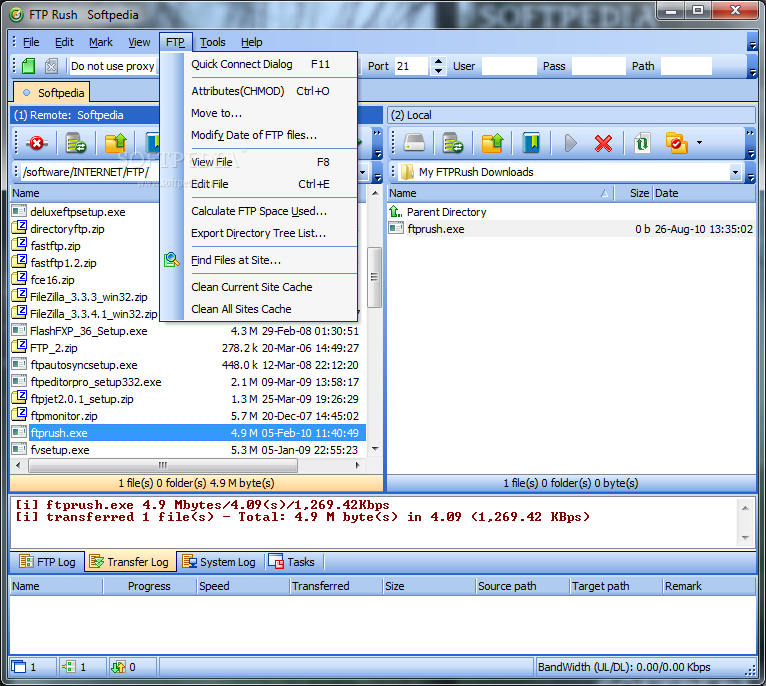Select the Softpedia site tab
This screenshot has height=686, width=766.
pyautogui.click(x=51, y=93)
